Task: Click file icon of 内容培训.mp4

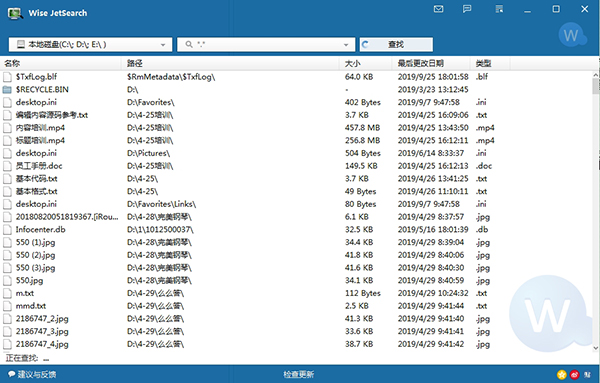Action: coord(7,128)
